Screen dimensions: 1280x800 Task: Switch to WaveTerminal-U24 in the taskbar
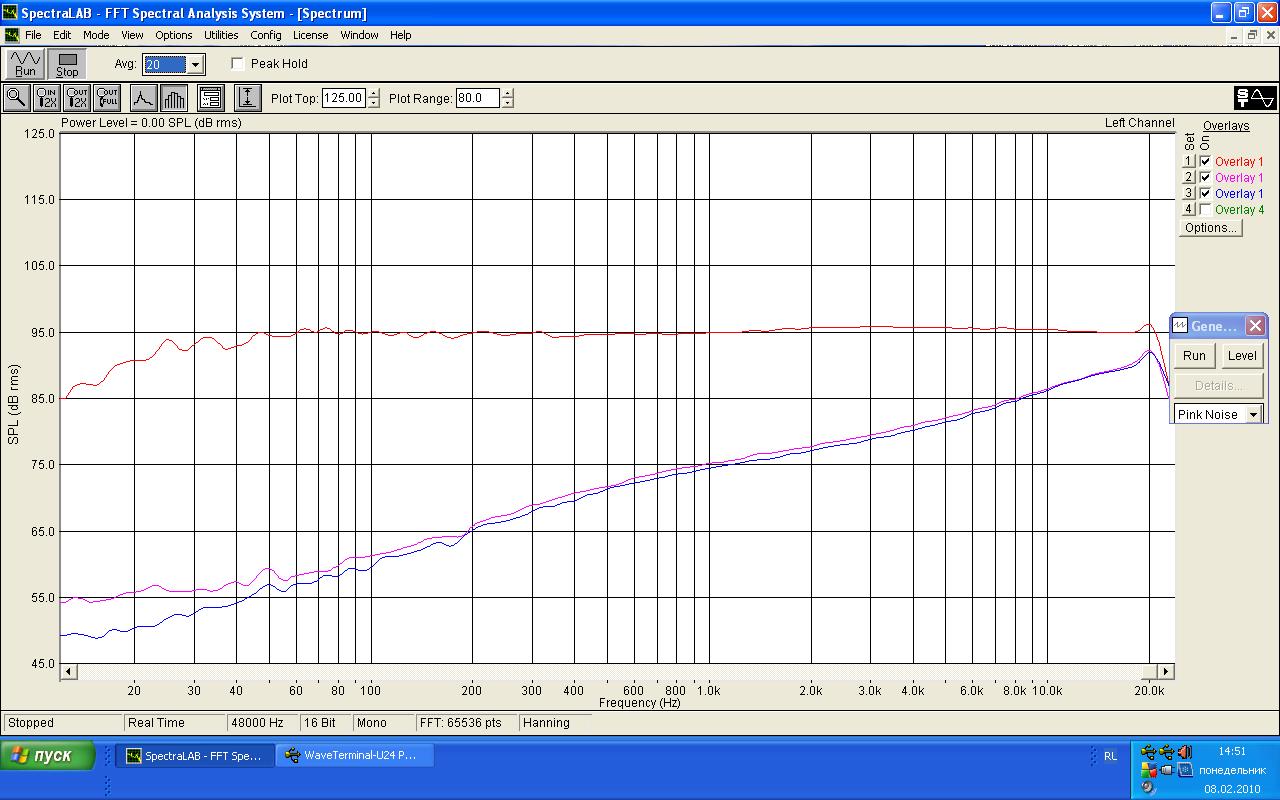pyautogui.click(x=357, y=756)
